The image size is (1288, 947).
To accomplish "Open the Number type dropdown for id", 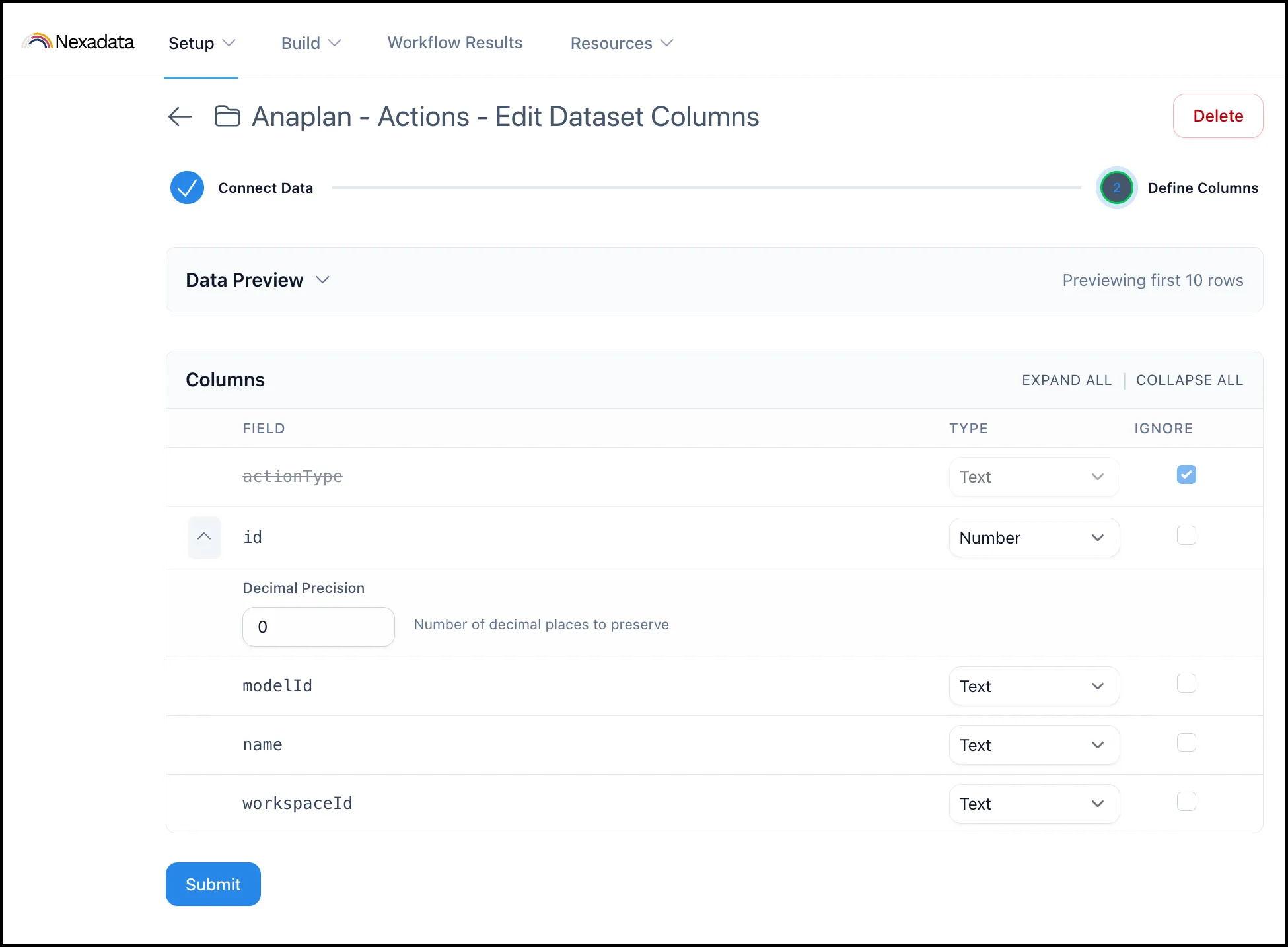I will tap(1034, 538).
